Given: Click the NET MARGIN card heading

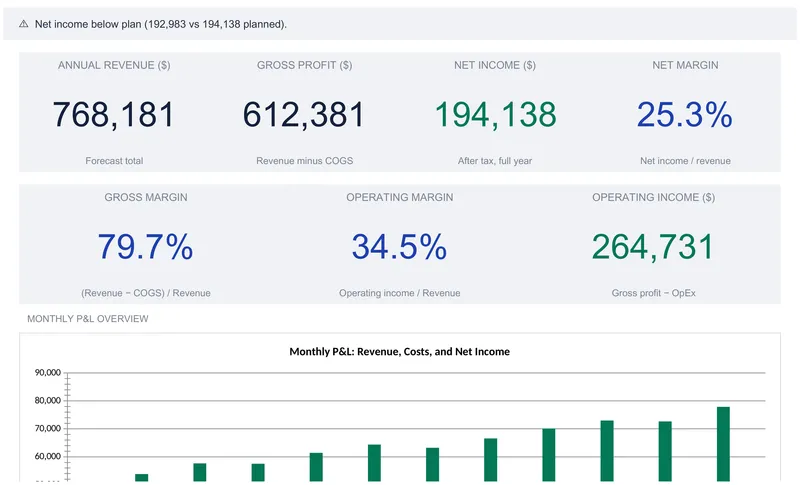Looking at the screenshot, I should coord(685,65).
